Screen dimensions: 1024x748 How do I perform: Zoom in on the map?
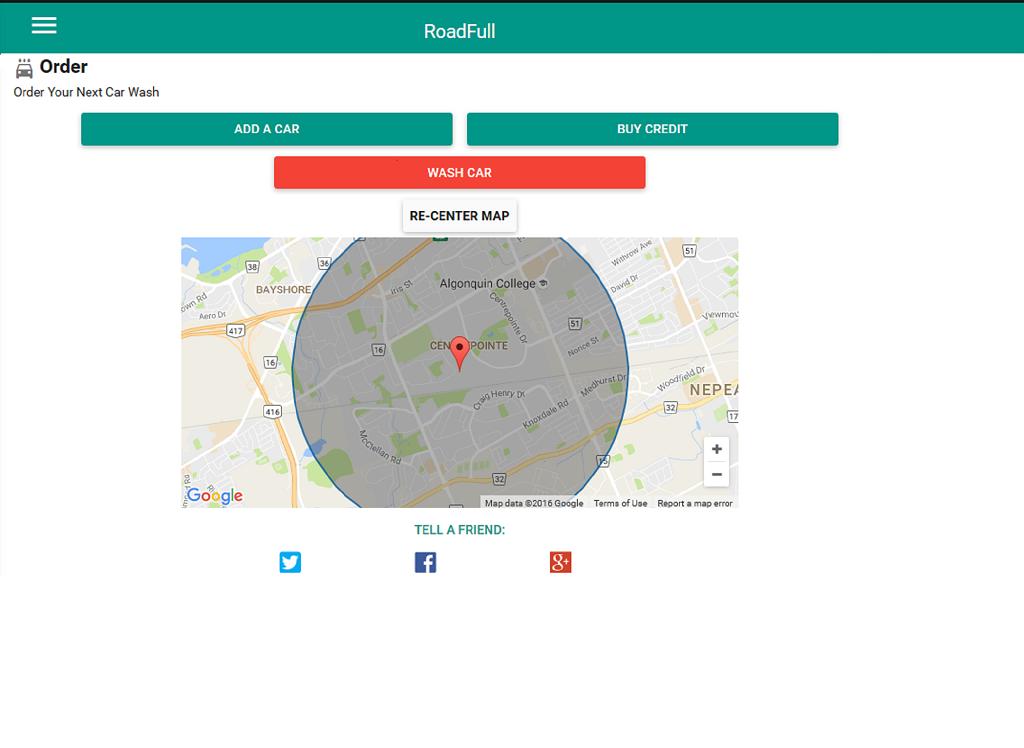[x=716, y=449]
